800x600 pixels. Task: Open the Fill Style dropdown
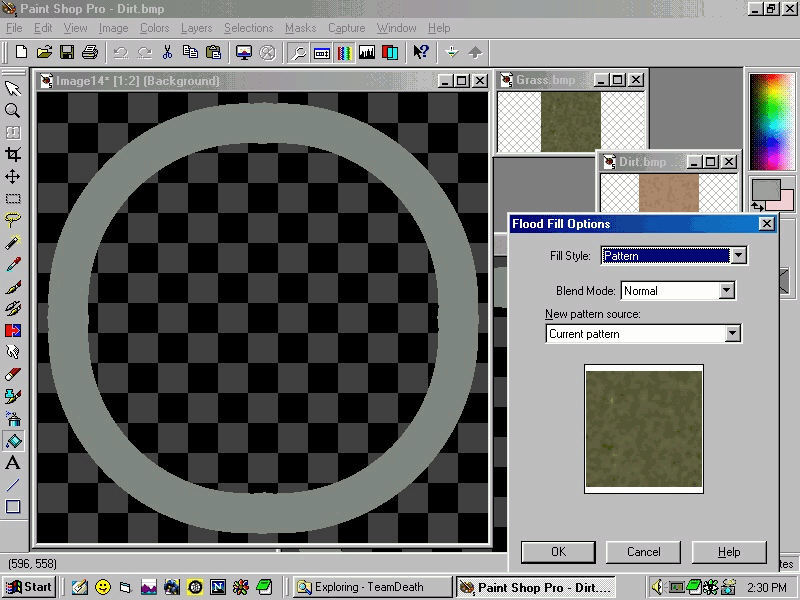click(738, 256)
